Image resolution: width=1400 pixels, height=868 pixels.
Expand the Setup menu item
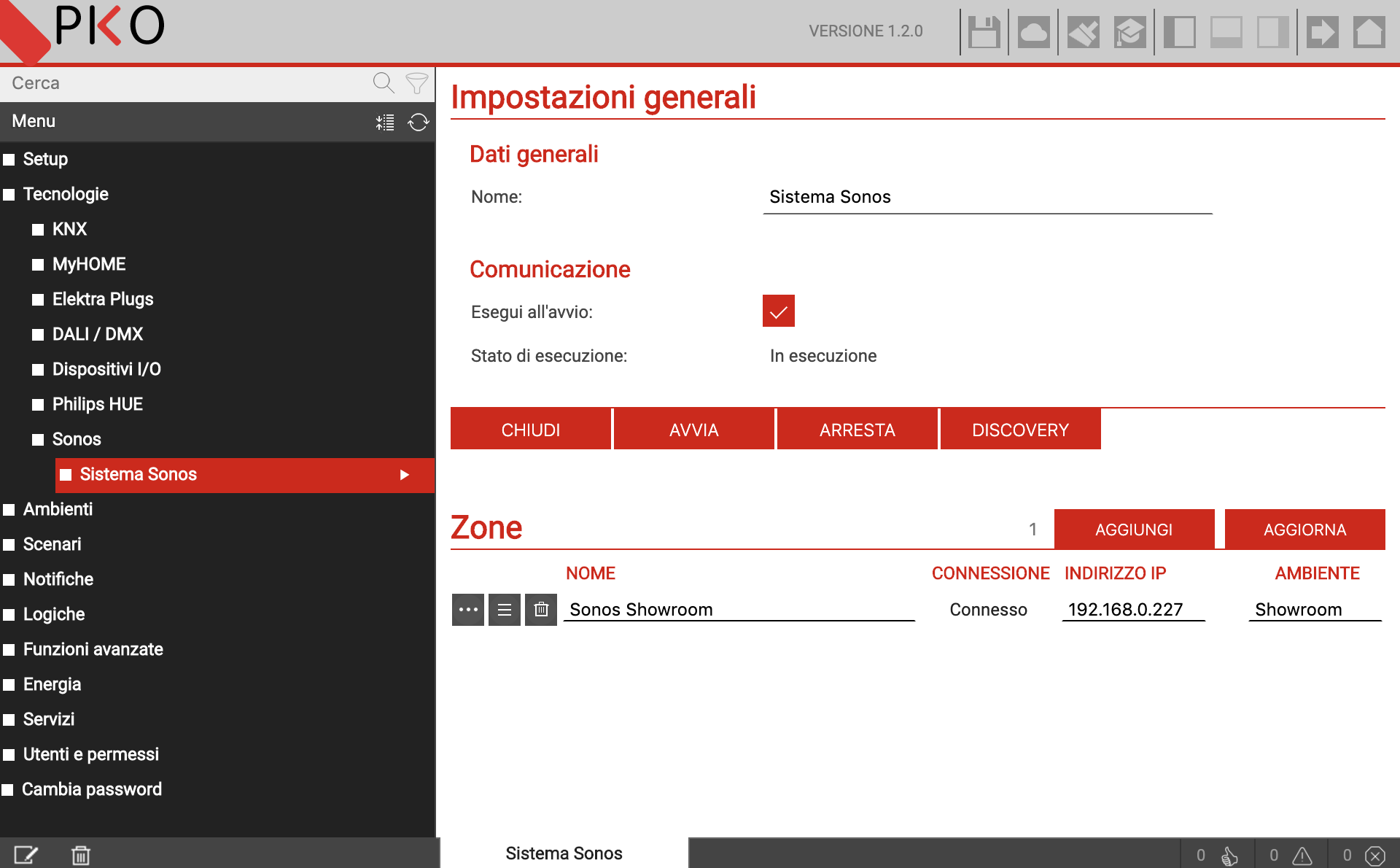point(45,159)
